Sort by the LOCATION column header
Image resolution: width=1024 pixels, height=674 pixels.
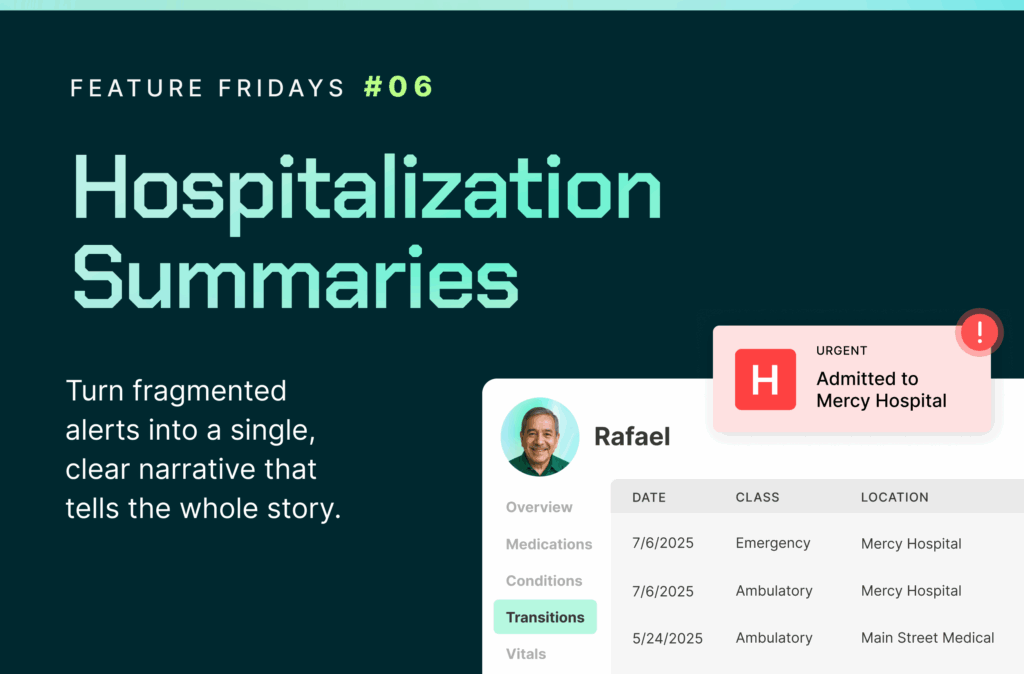click(x=894, y=498)
